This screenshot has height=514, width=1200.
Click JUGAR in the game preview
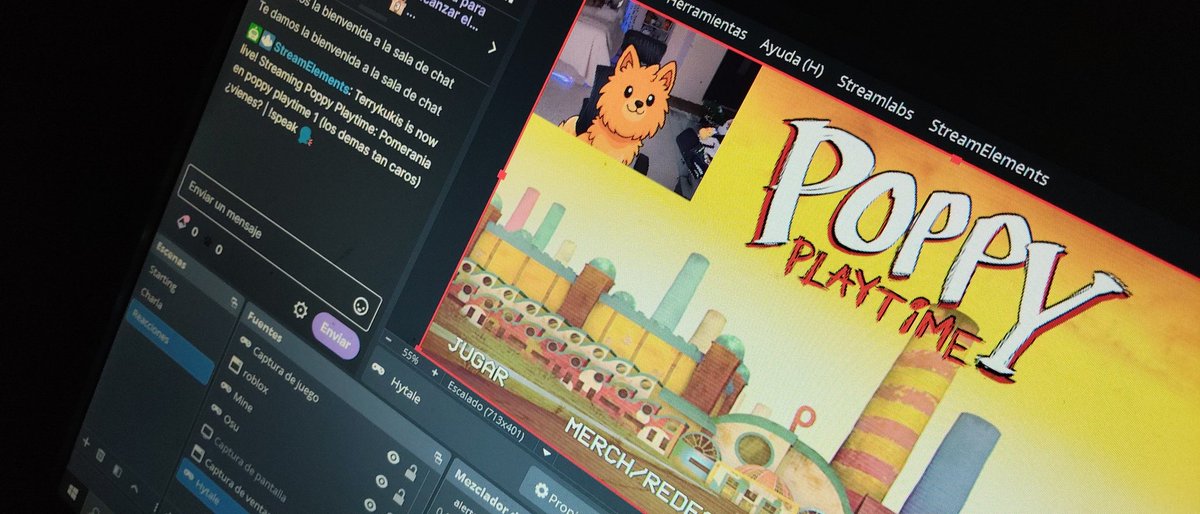[x=476, y=361]
